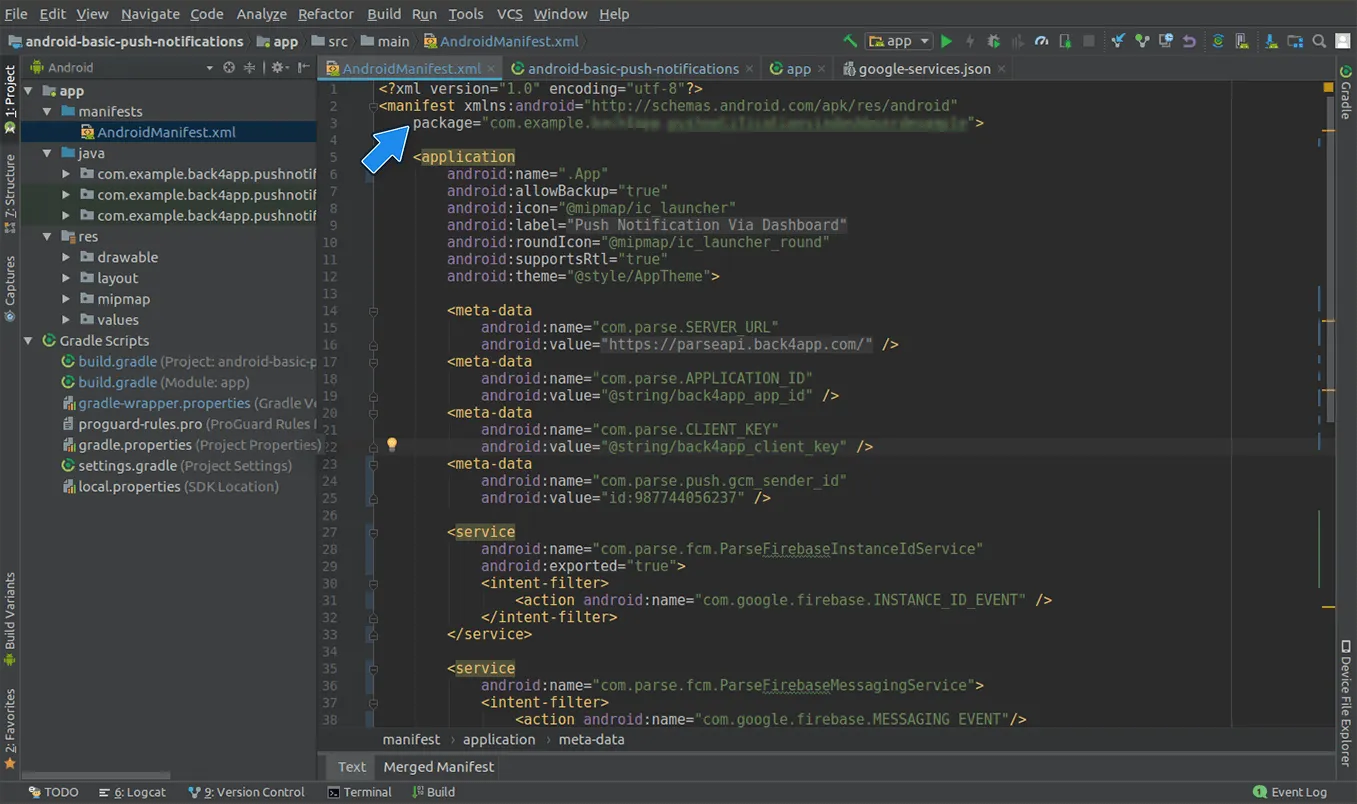Click the application breadcrumb at editor bottom
This screenshot has width=1357, height=804.
[x=499, y=740]
